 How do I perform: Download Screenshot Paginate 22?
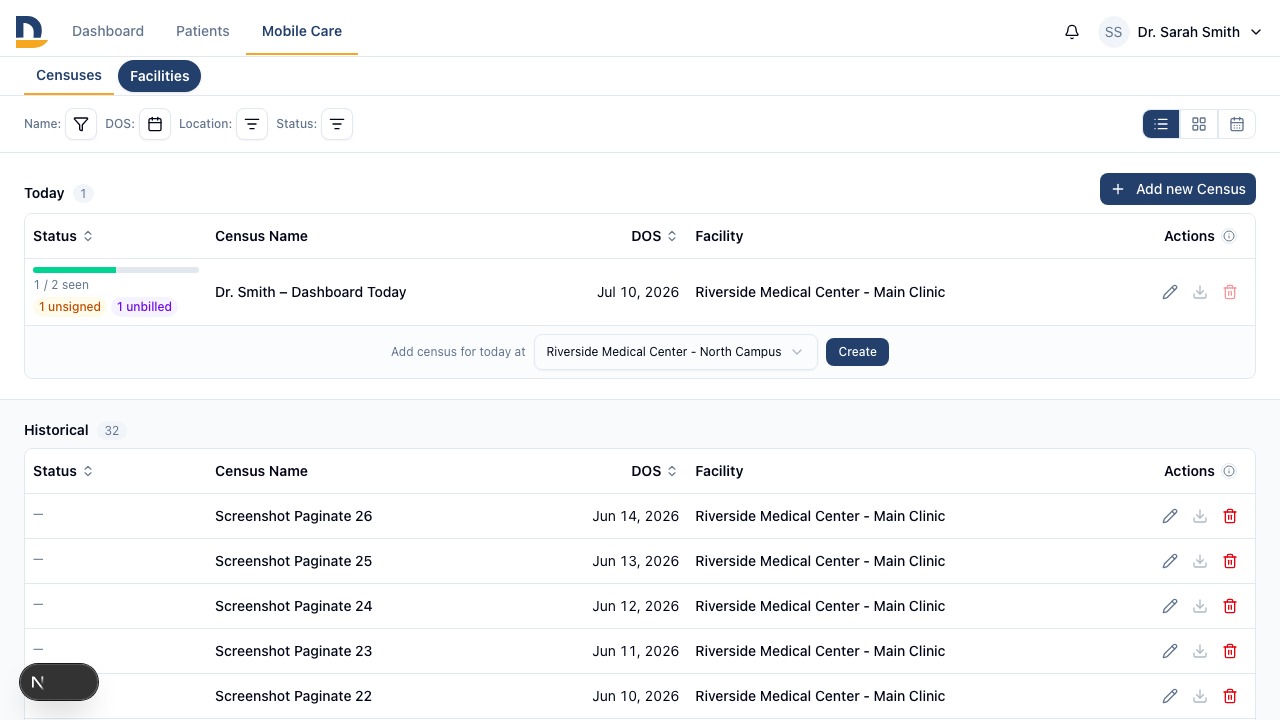1200,696
